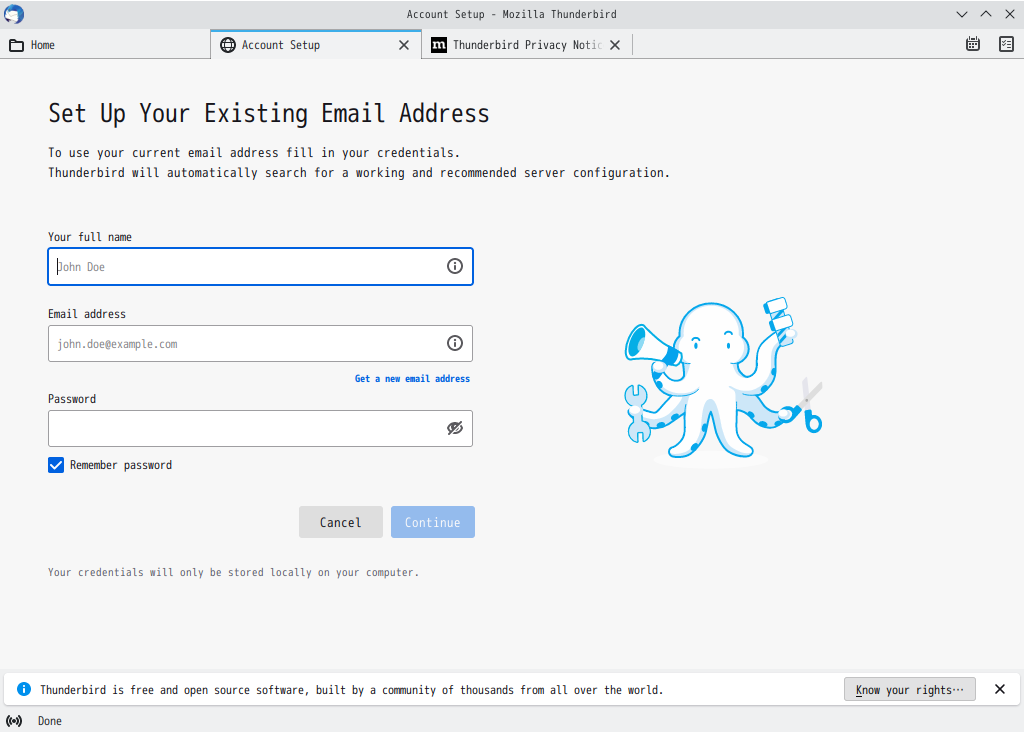This screenshot has width=1024, height=732.
Task: Uncheck the Remember password checkbox
Action: pos(56,465)
